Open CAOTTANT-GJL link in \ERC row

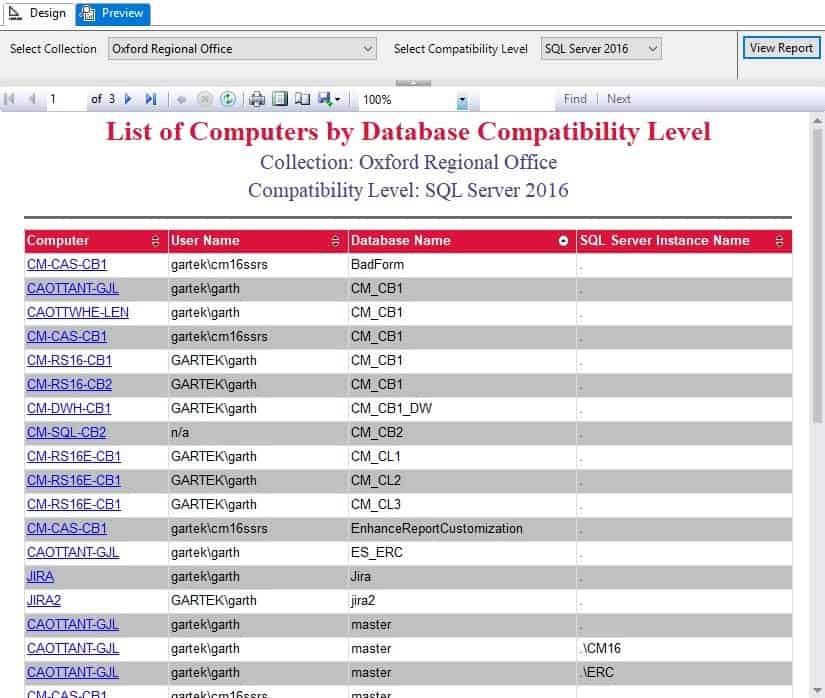73,673
